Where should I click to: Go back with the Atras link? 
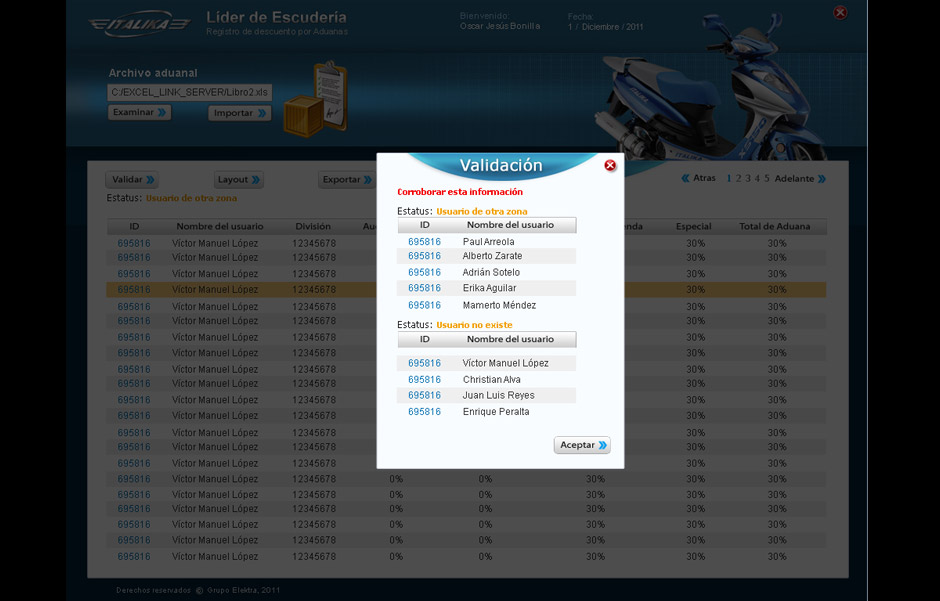pos(698,178)
